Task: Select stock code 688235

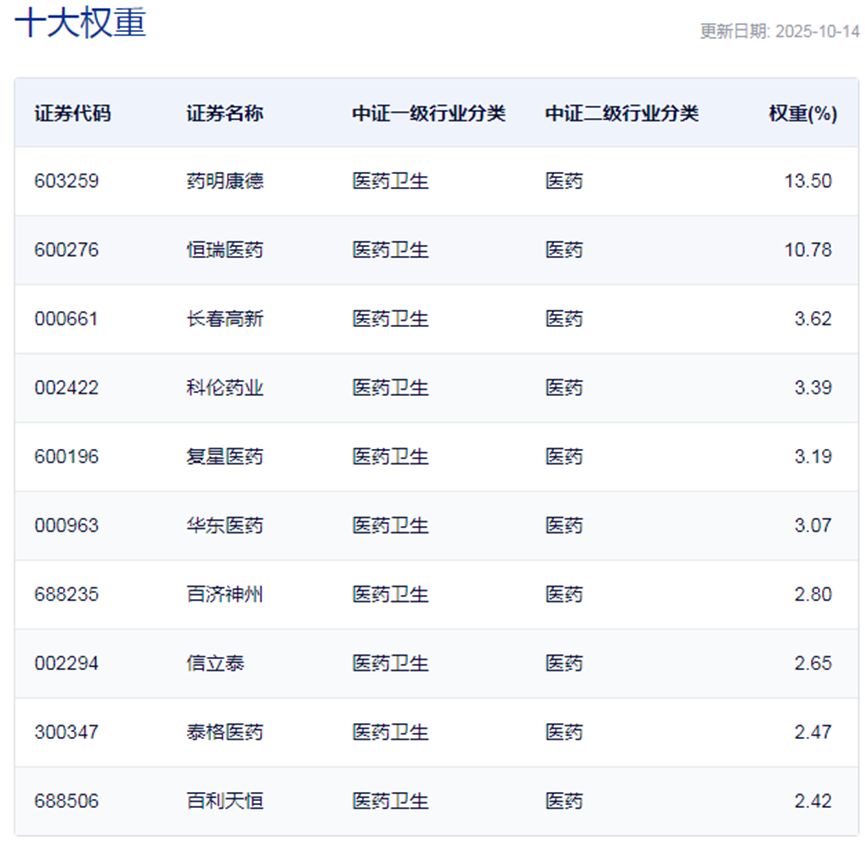Action: pyautogui.click(x=66, y=595)
